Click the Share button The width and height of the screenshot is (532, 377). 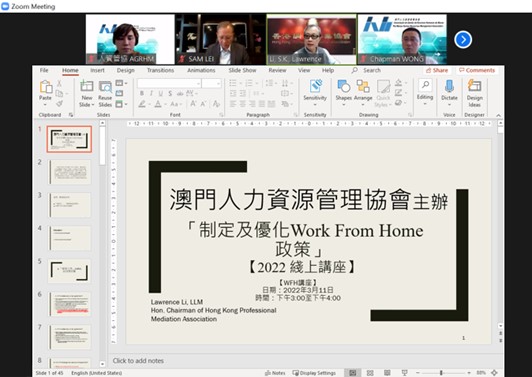437,70
